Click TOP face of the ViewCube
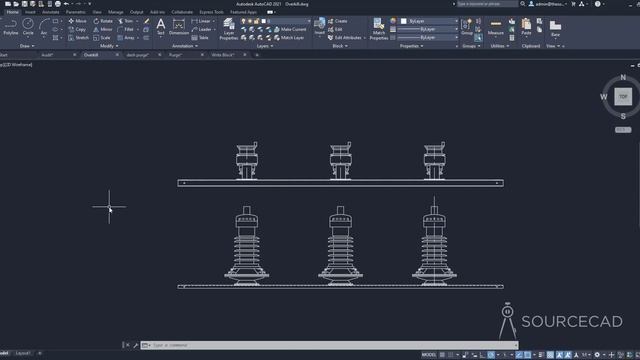The image size is (640, 360). (623, 97)
